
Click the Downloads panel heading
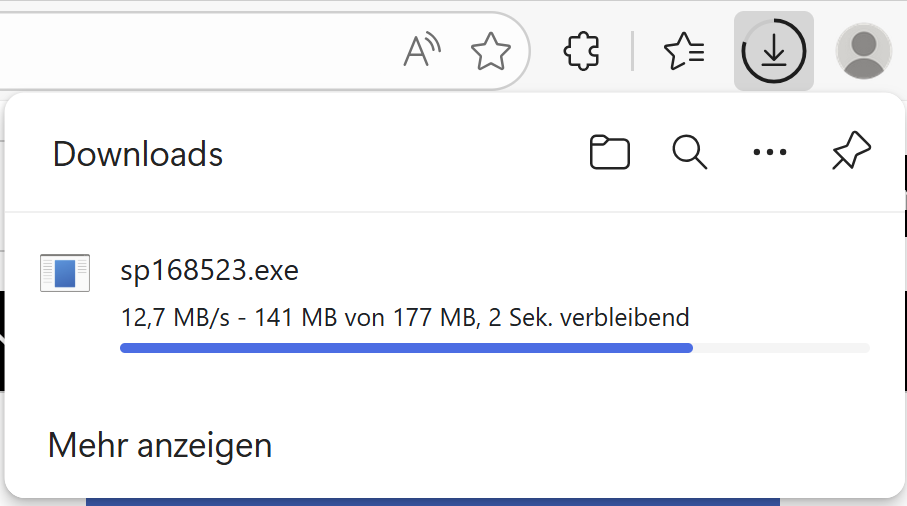[x=138, y=154]
